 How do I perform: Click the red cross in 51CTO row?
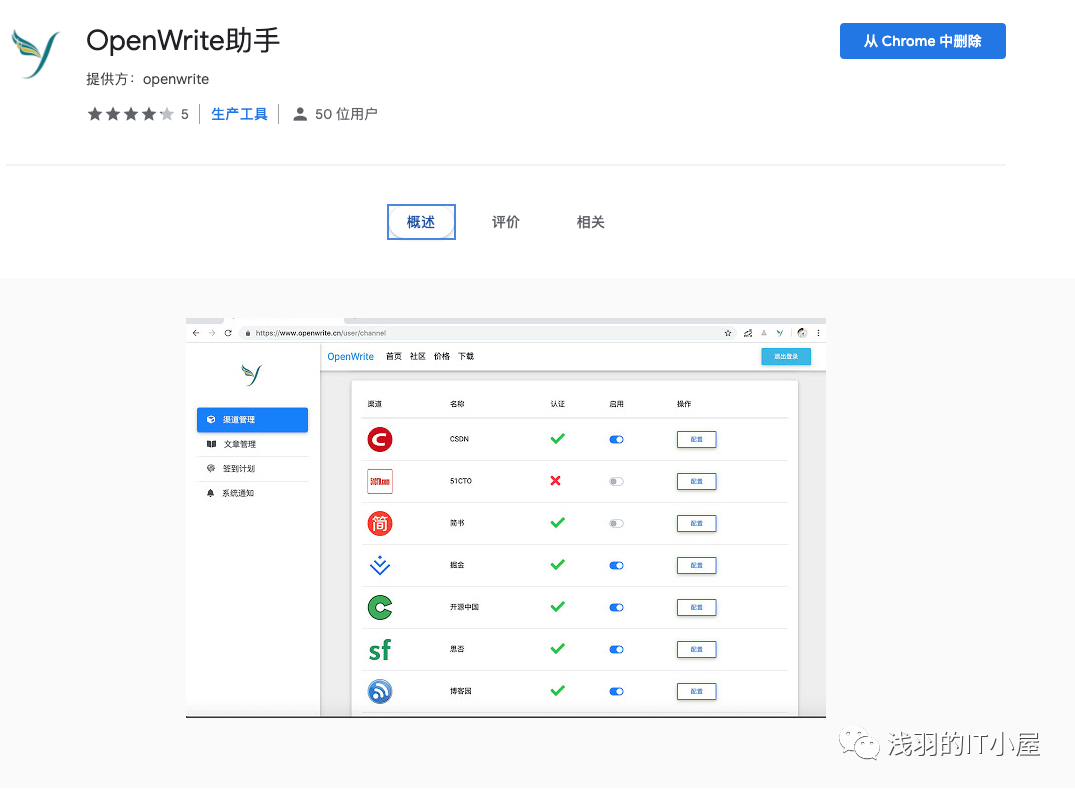tap(556, 480)
